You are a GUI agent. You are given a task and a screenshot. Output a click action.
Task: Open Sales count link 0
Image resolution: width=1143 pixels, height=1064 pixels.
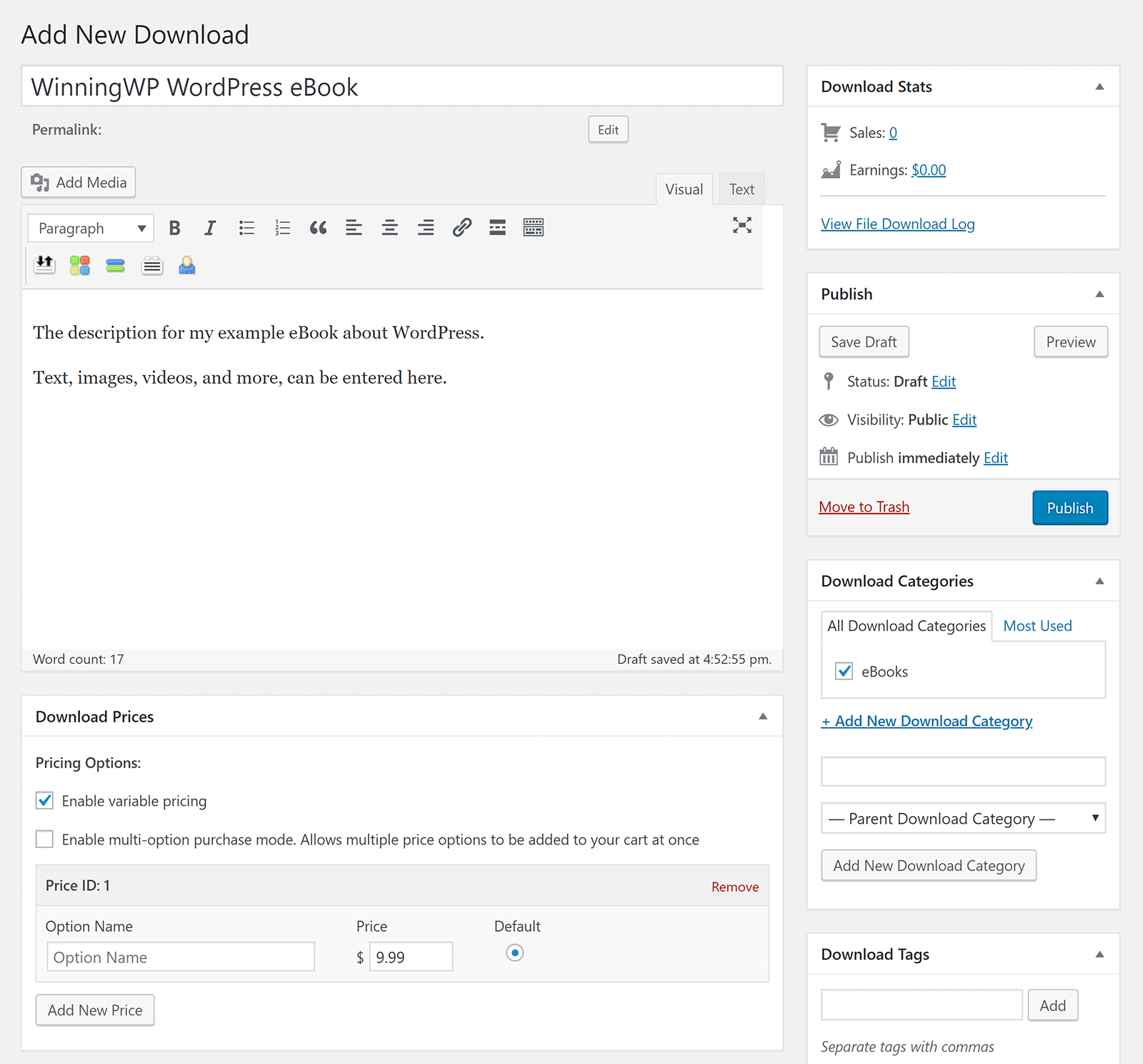[893, 133]
